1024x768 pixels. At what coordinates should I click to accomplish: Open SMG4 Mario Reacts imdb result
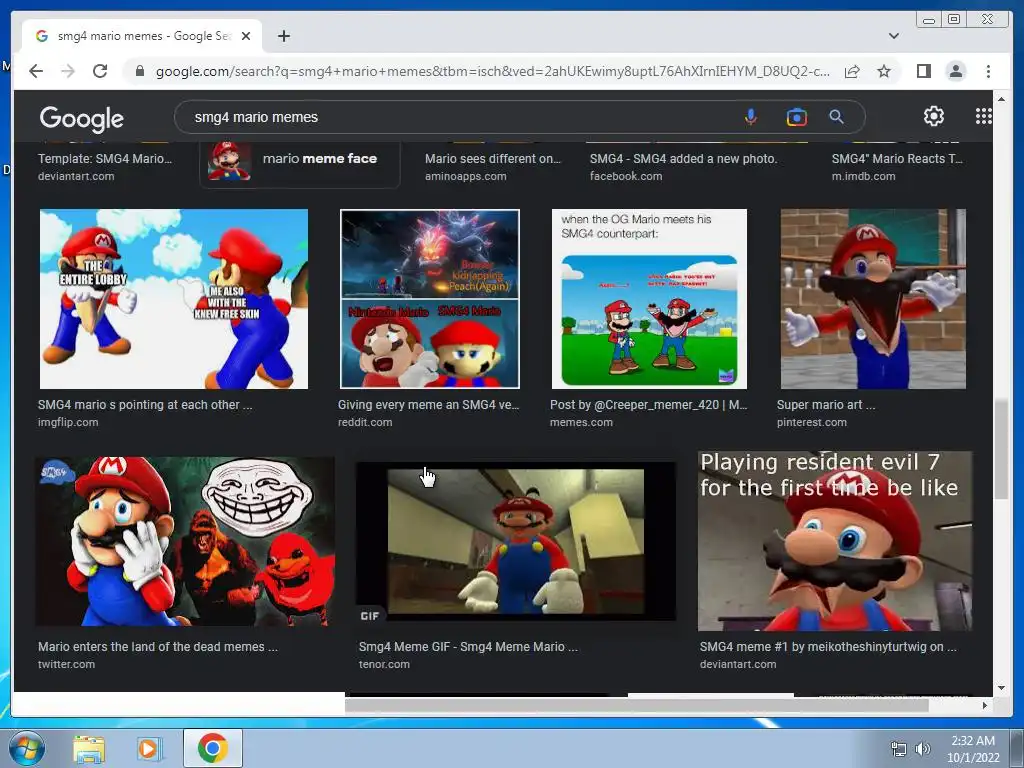pyautogui.click(x=897, y=166)
